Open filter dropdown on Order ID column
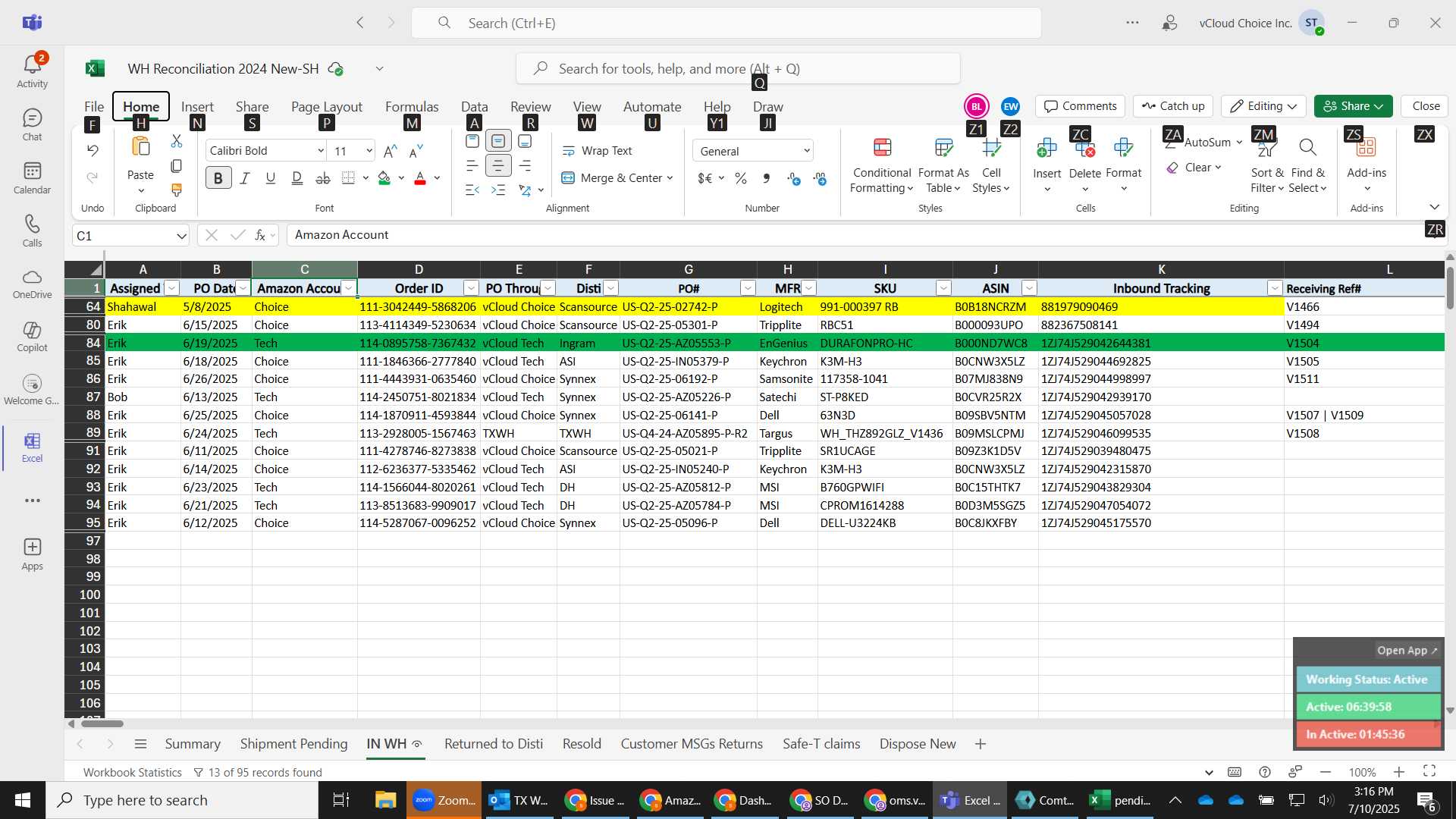This screenshot has height=819, width=1456. pos(471,288)
